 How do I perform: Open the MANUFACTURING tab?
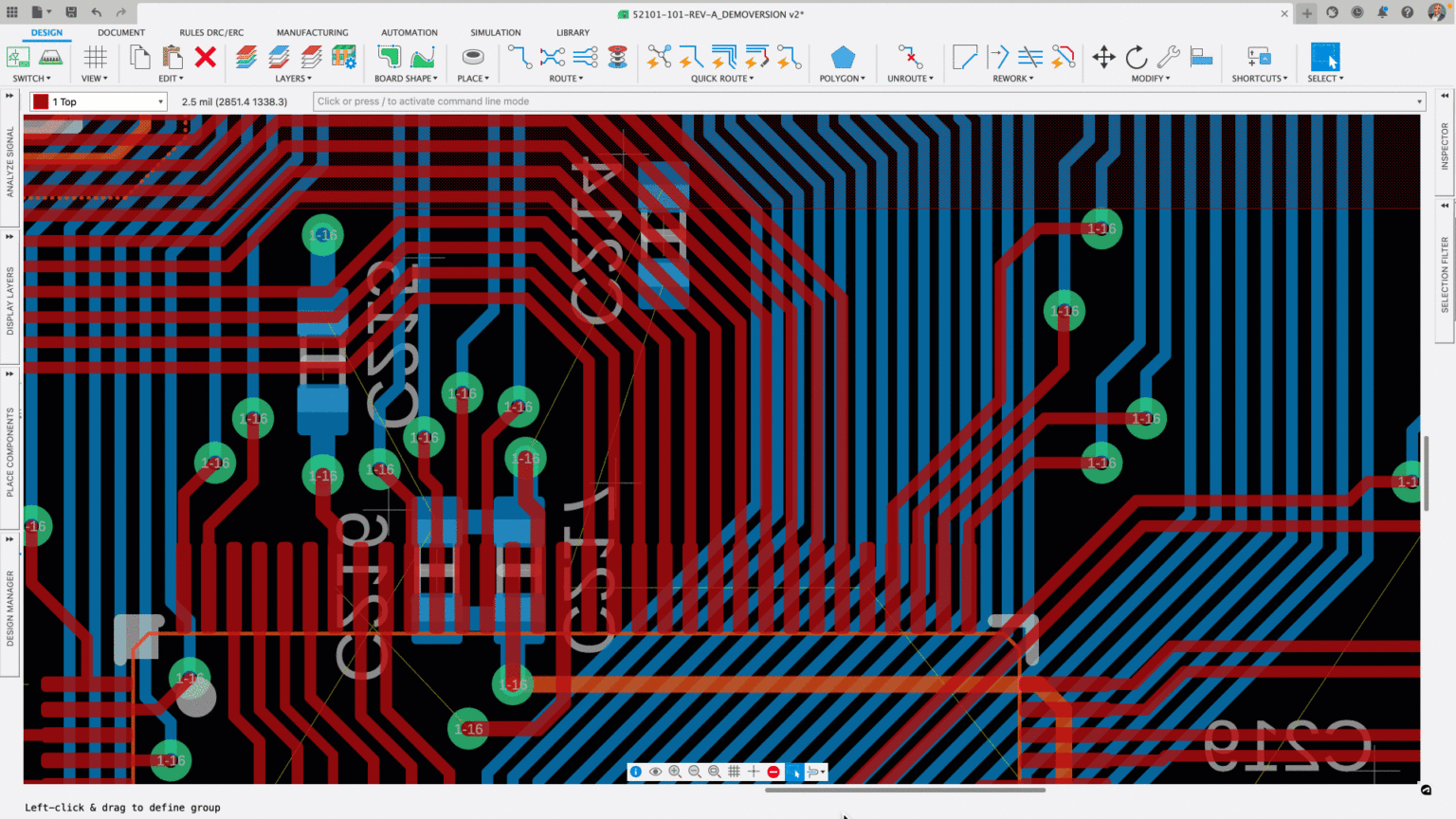click(x=312, y=32)
